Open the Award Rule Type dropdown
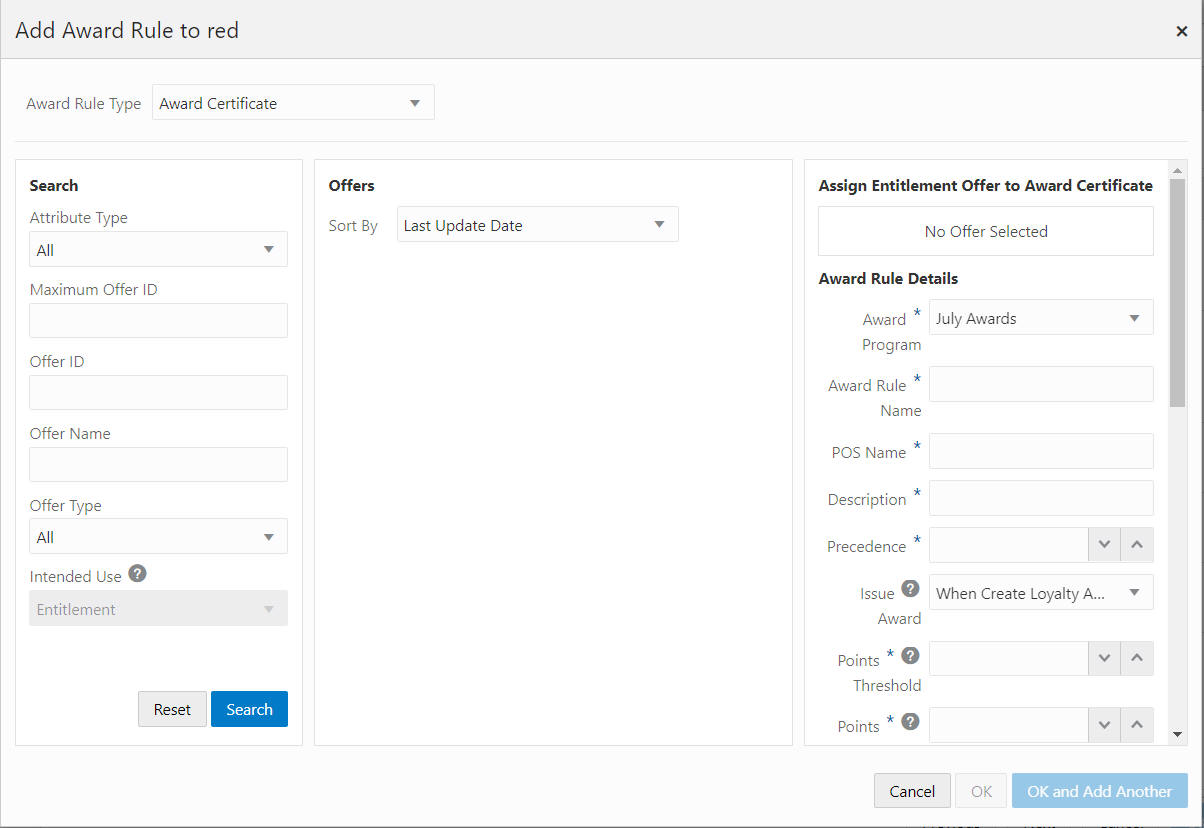The height and width of the screenshot is (828, 1204). click(293, 102)
